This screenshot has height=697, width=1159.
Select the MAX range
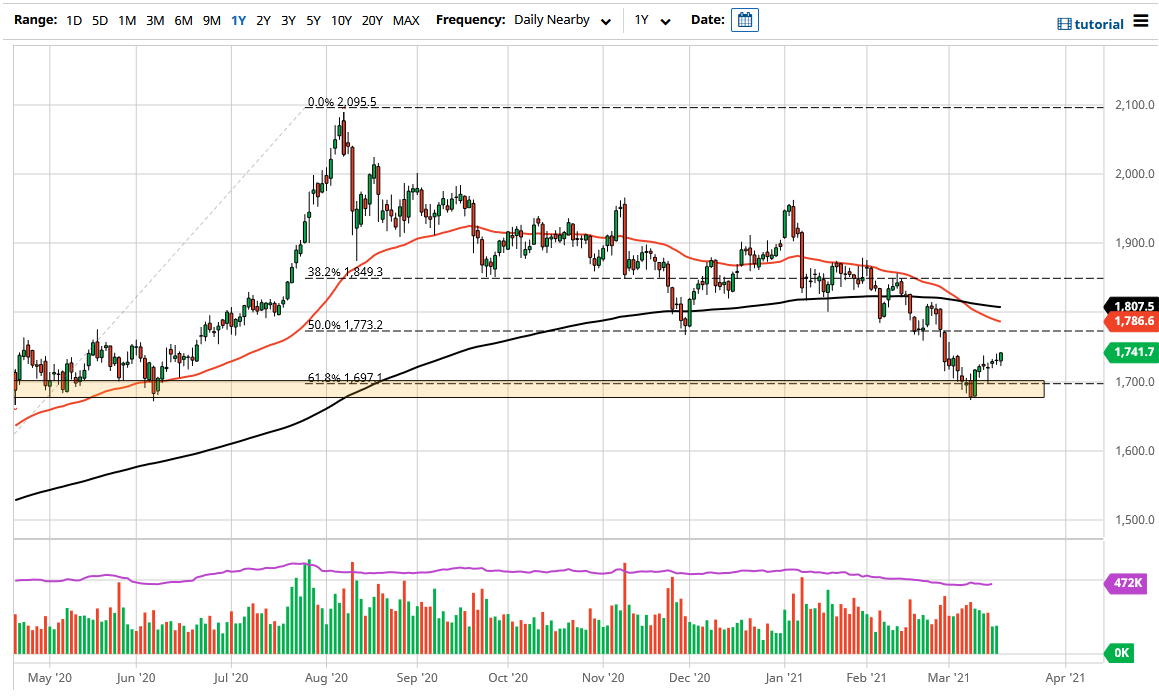click(x=406, y=21)
